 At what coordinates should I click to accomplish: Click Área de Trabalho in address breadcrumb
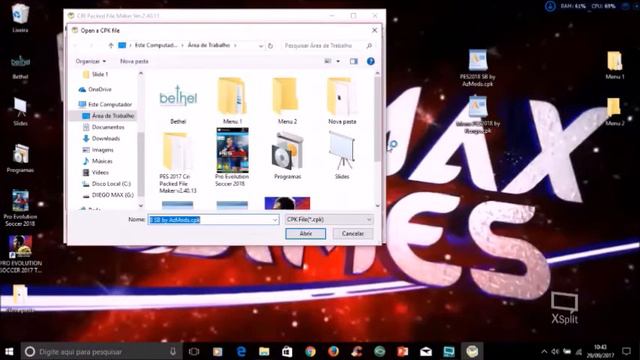(209, 45)
